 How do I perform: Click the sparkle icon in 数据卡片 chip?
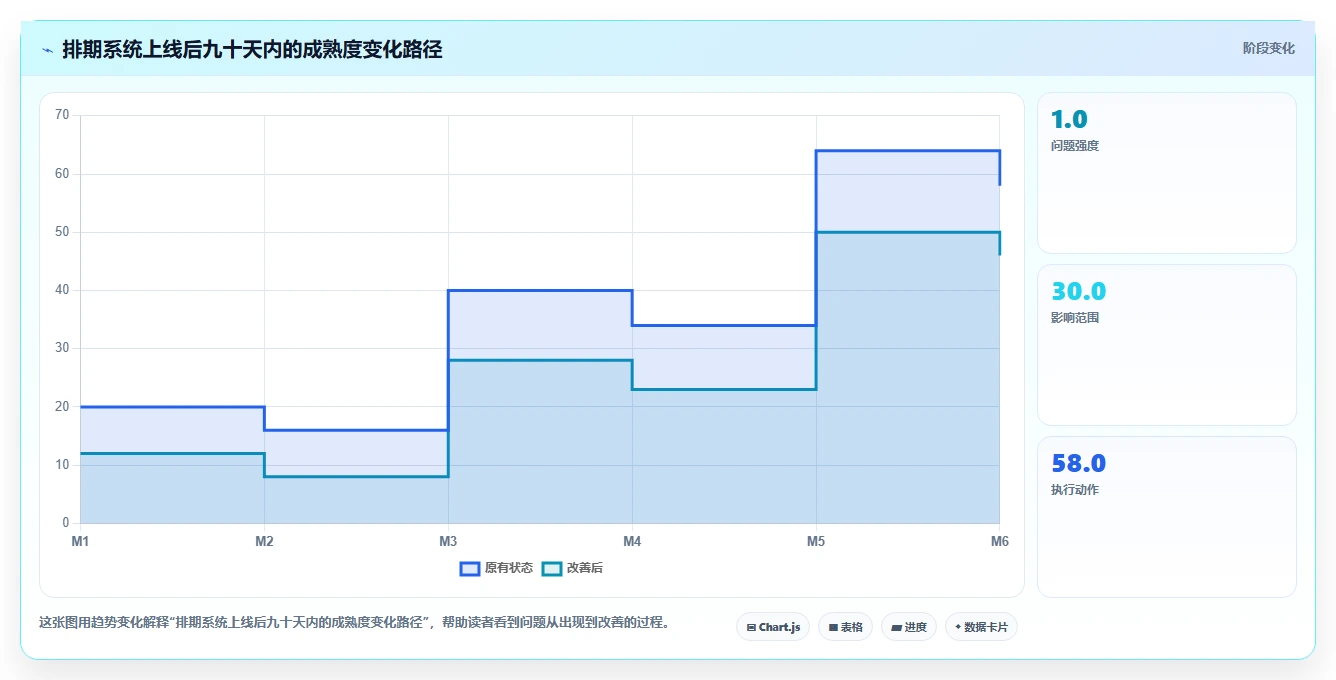(958, 627)
